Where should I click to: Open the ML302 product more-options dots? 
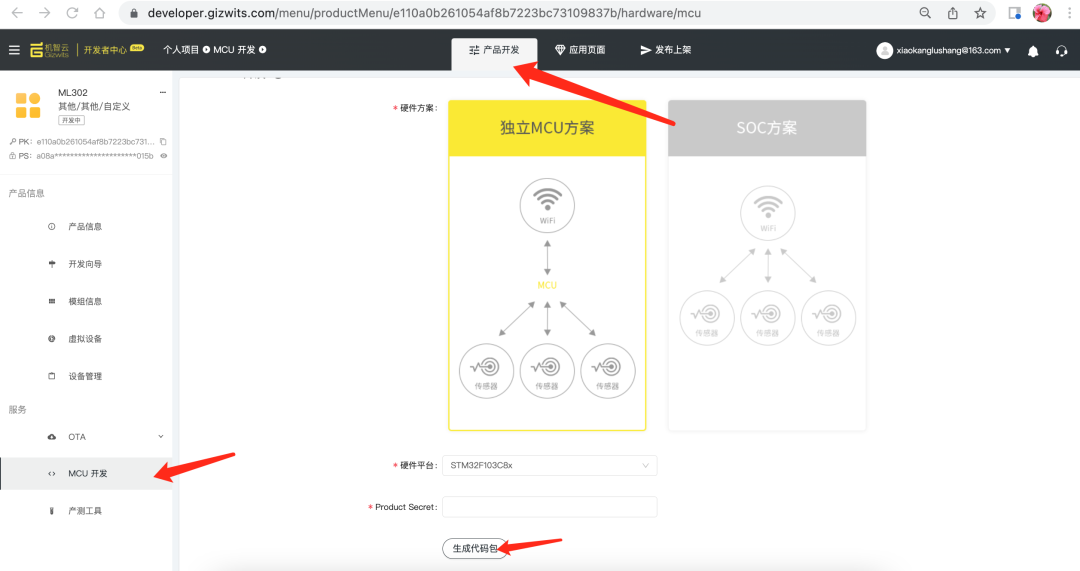(x=163, y=92)
